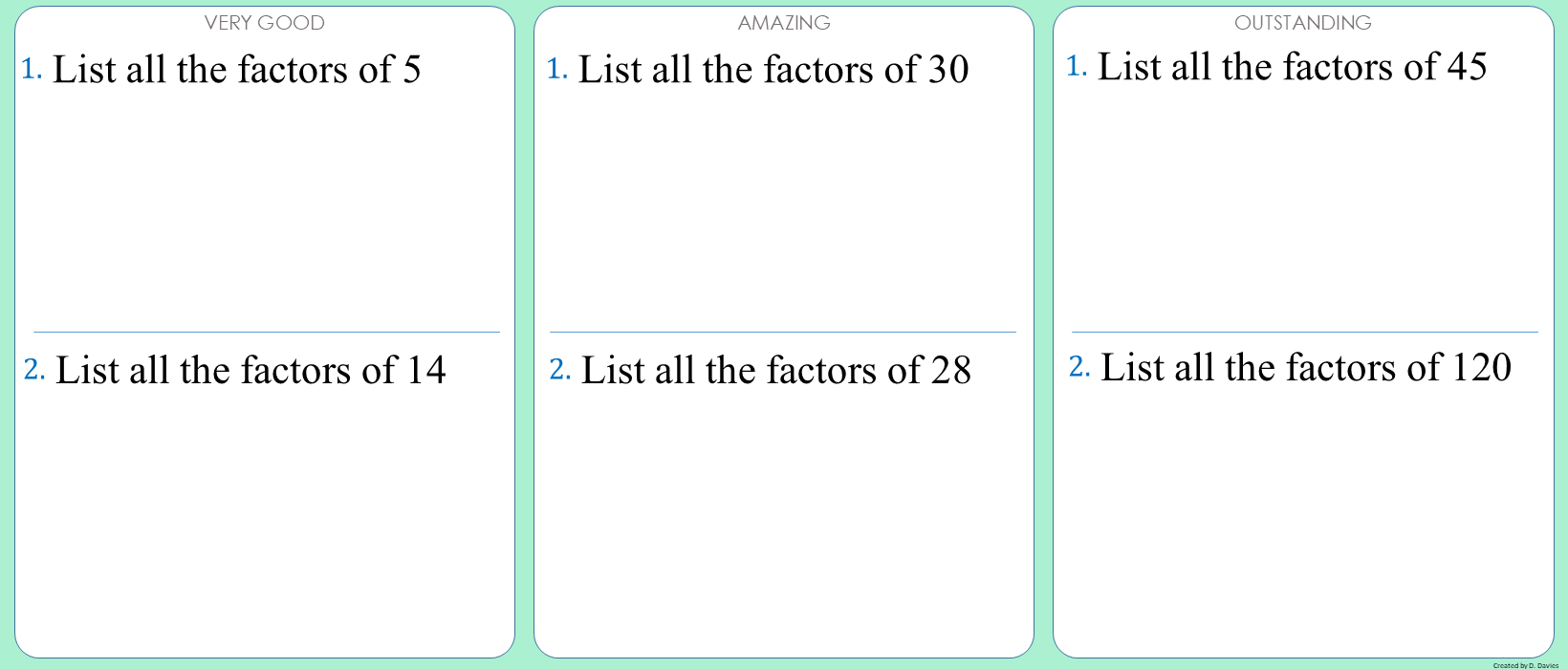Select the 'factors of 5' question text

coord(236,70)
